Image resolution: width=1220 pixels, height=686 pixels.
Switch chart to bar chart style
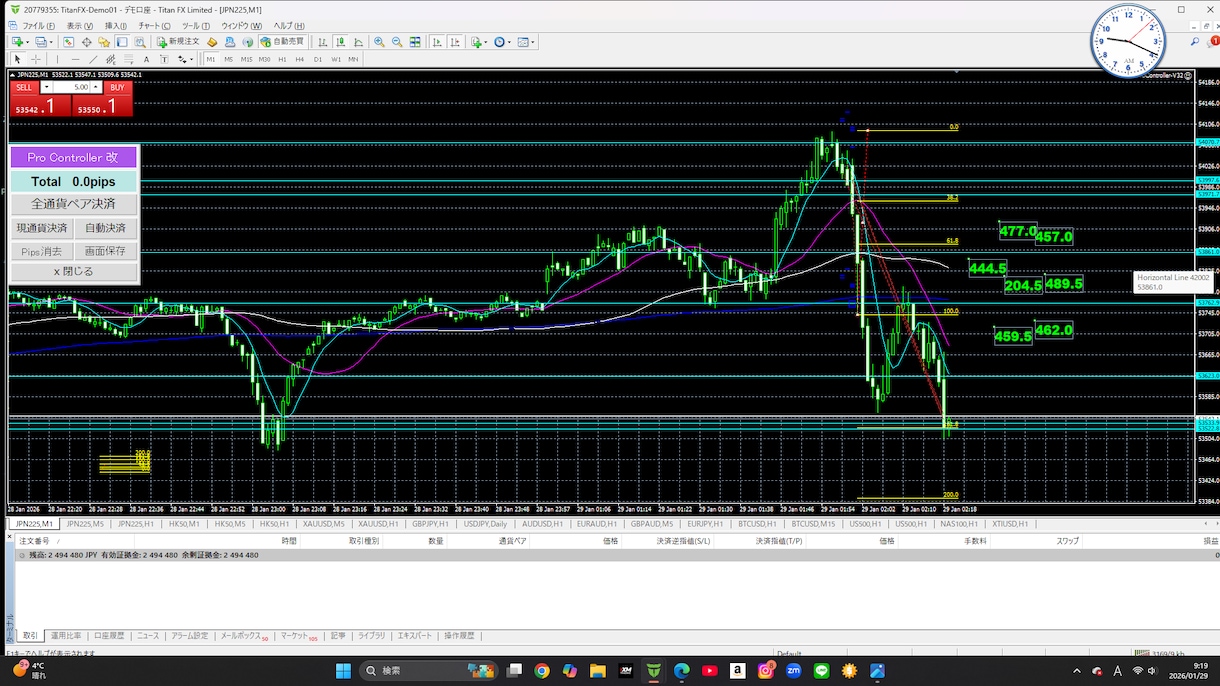coord(323,42)
